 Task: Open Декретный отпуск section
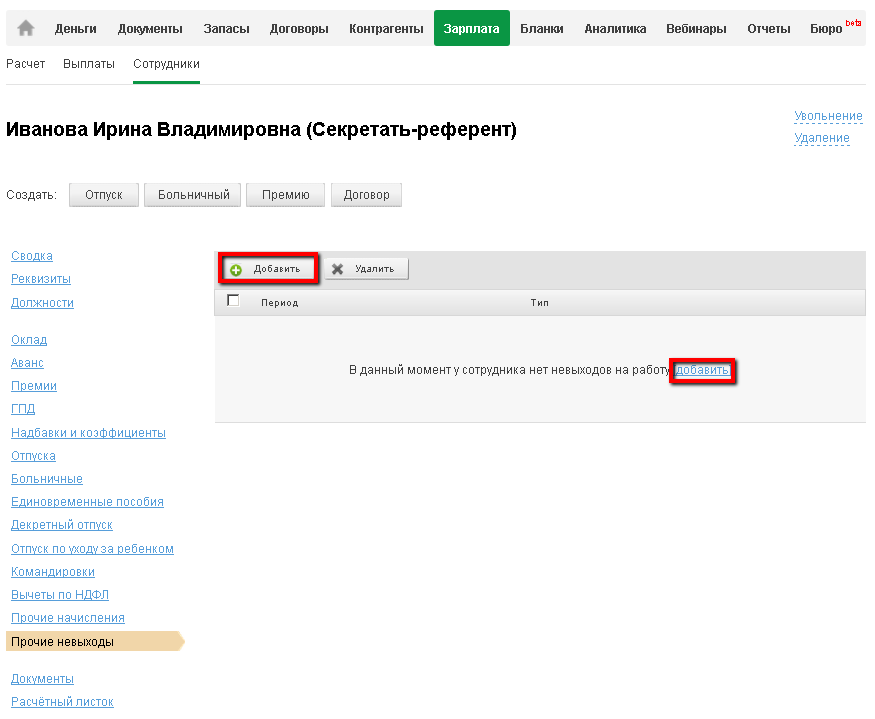click(x=62, y=525)
